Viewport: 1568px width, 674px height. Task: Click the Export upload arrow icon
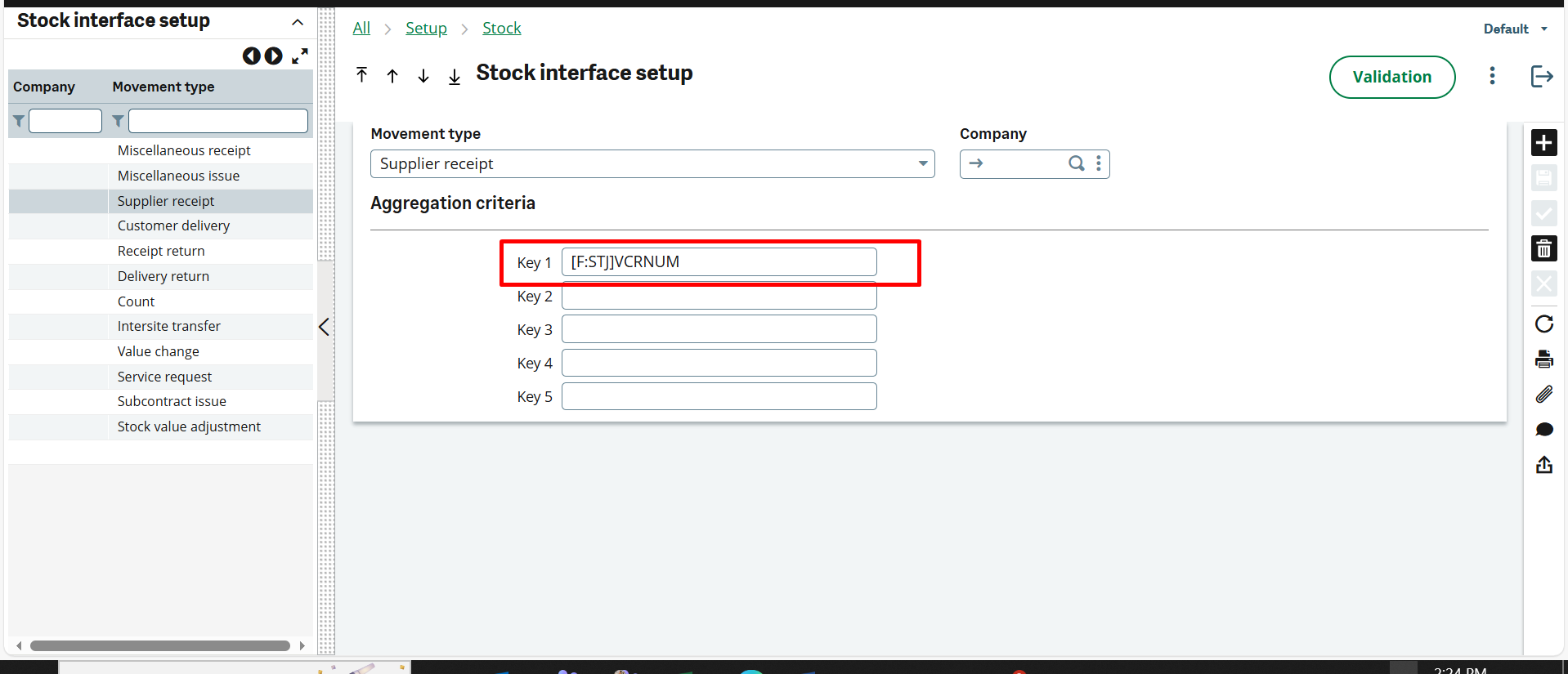pos(1543,465)
